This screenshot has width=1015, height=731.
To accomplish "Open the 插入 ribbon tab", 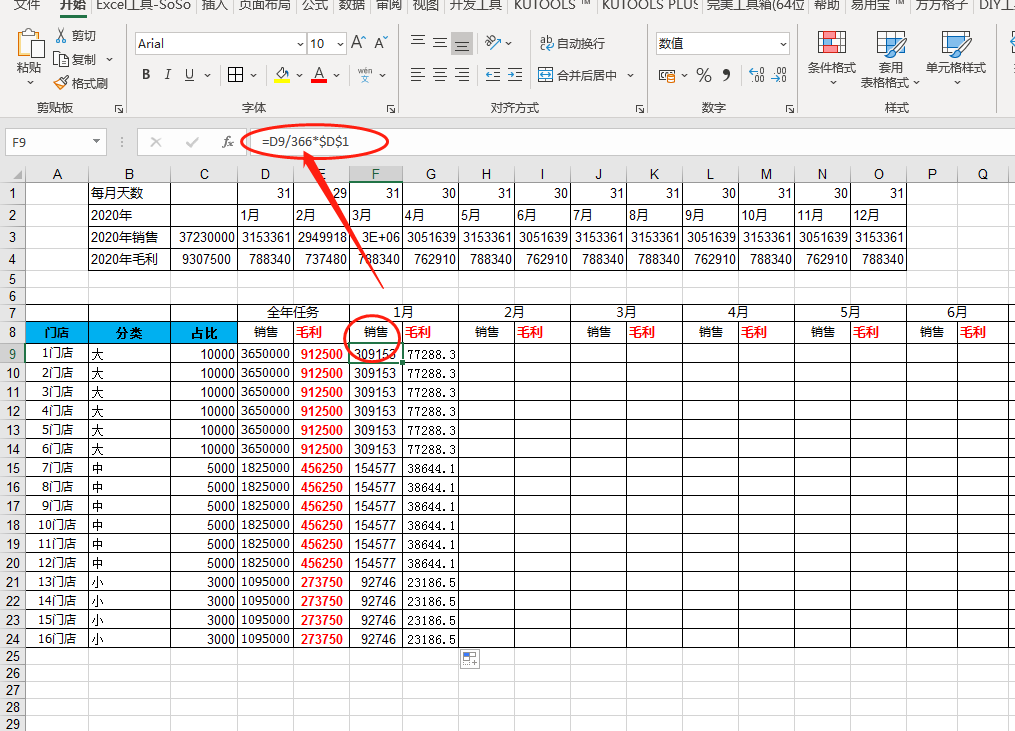I will 214,5.
